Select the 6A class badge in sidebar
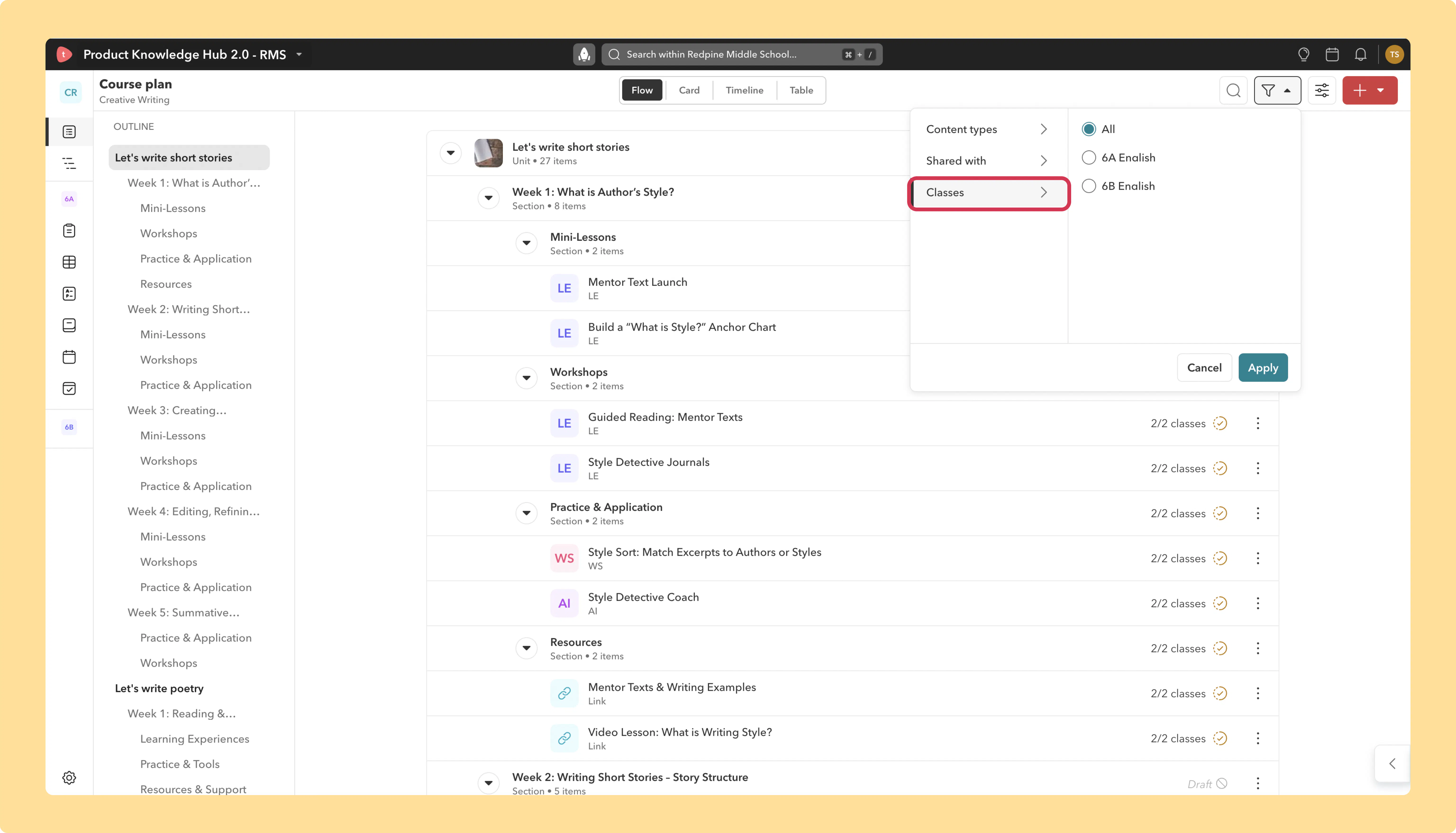 69,199
